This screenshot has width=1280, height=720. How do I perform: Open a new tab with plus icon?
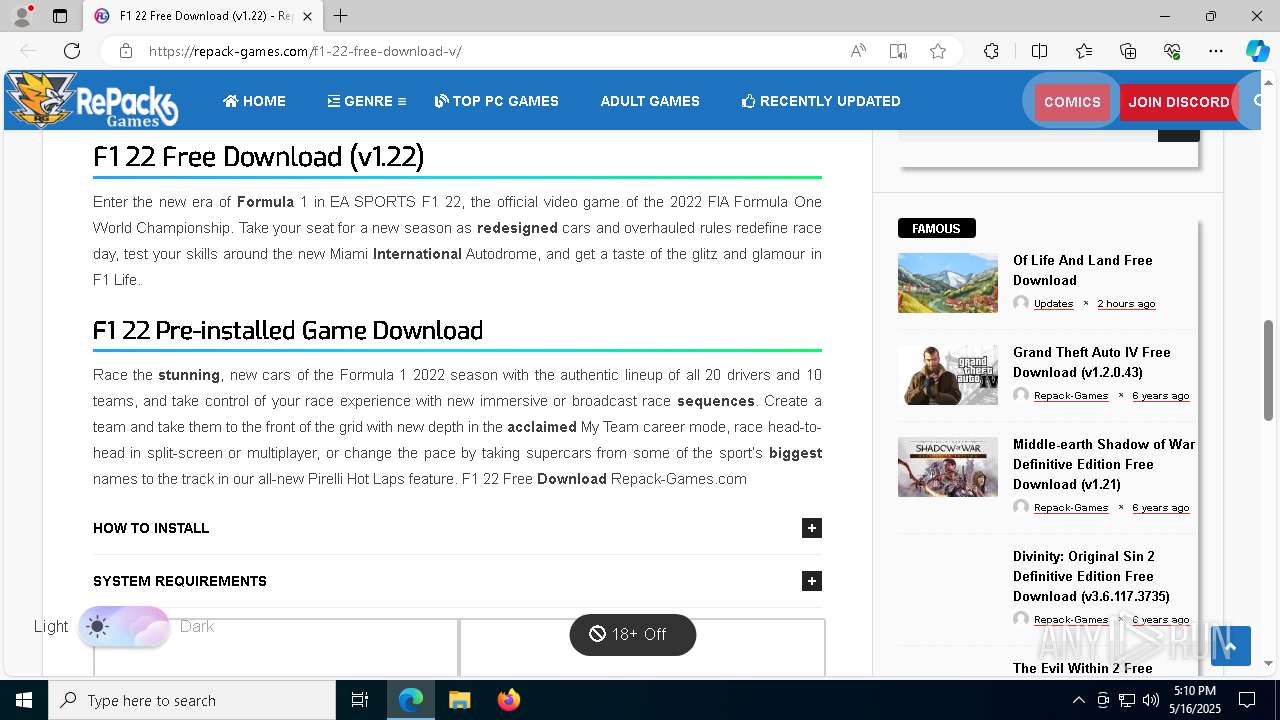341,16
